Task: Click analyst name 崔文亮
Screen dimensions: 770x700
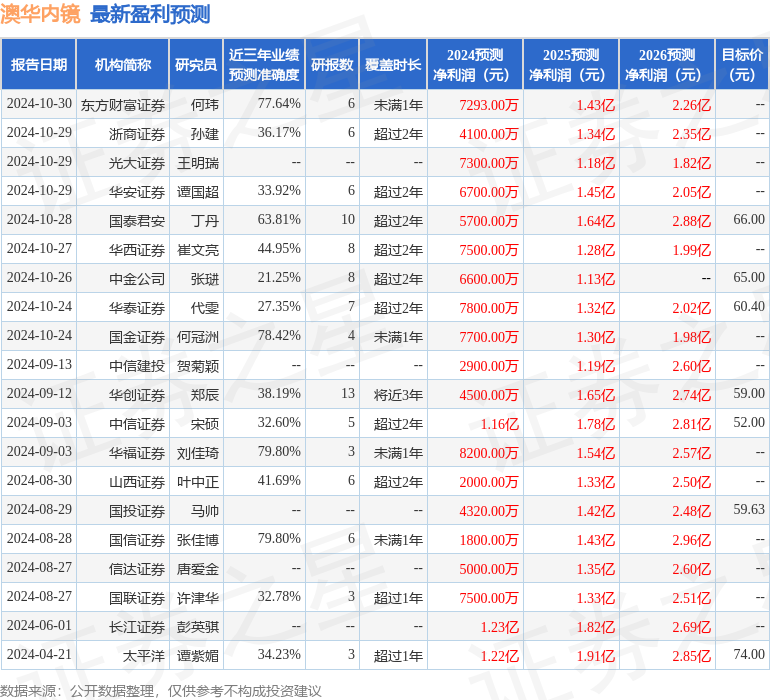Action: pos(198,250)
